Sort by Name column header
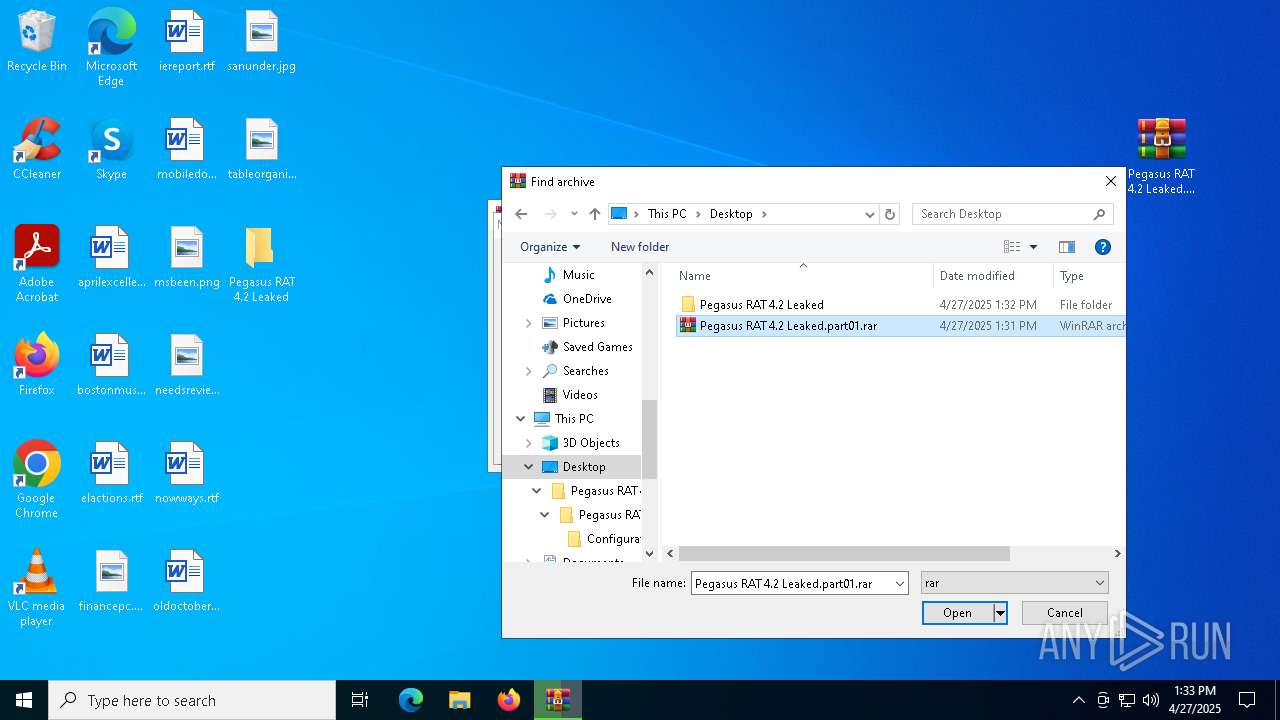Screen dimensions: 1280x720 click(x=802, y=276)
